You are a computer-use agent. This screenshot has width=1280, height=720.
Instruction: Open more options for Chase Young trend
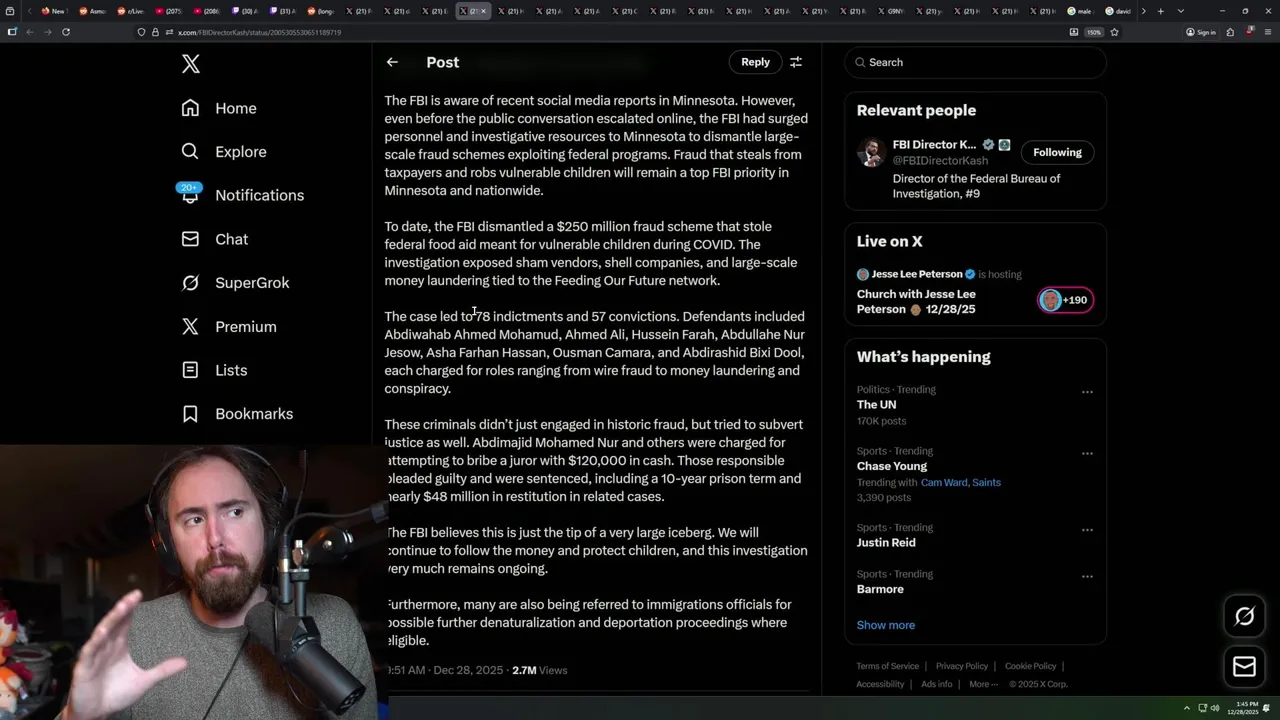pyautogui.click(x=1087, y=453)
